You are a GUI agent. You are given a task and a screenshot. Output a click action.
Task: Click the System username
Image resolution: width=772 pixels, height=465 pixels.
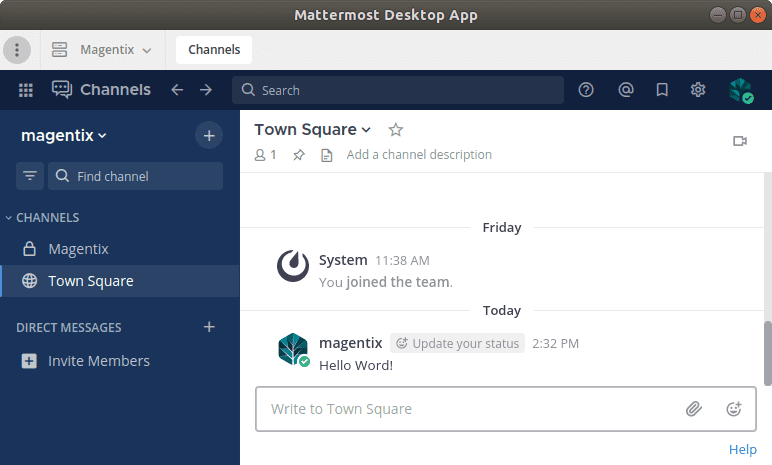(343, 260)
